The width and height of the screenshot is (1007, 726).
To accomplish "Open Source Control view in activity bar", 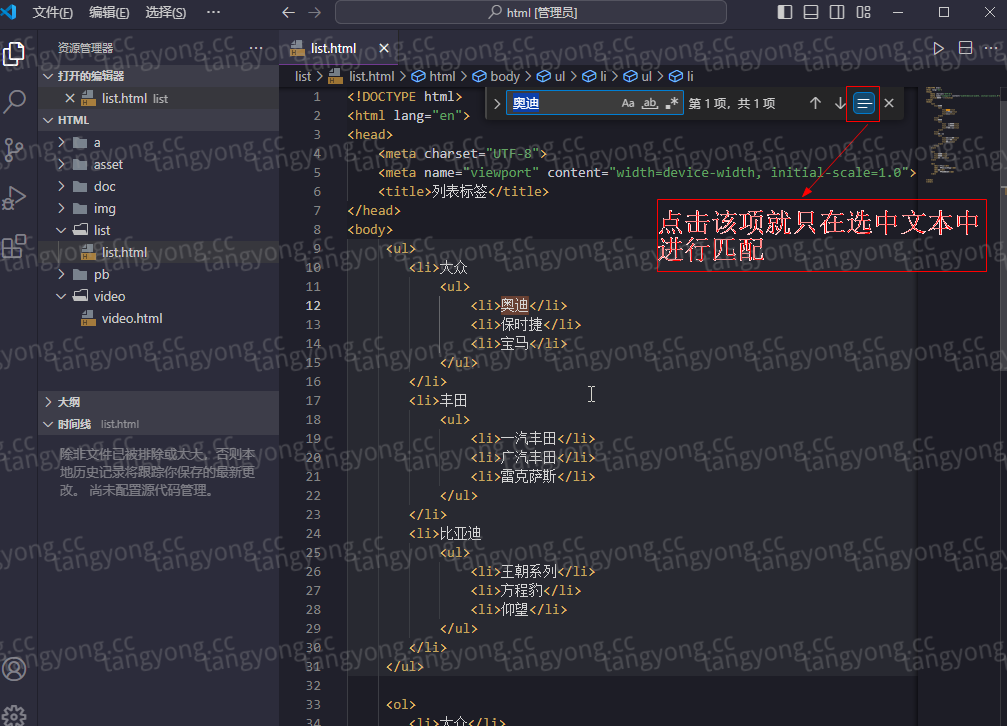I will point(14,149).
